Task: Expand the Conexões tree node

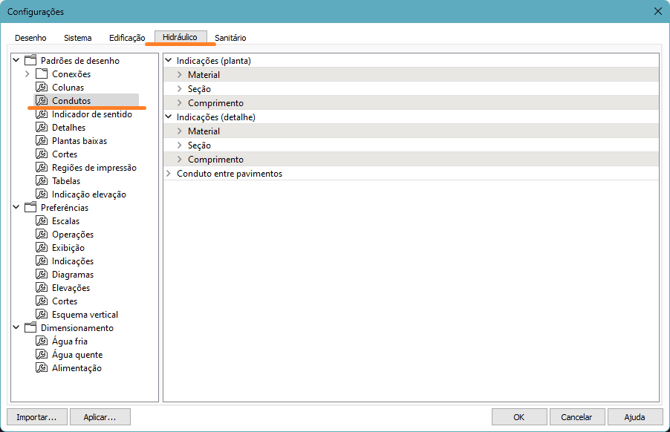Action: click(27, 74)
